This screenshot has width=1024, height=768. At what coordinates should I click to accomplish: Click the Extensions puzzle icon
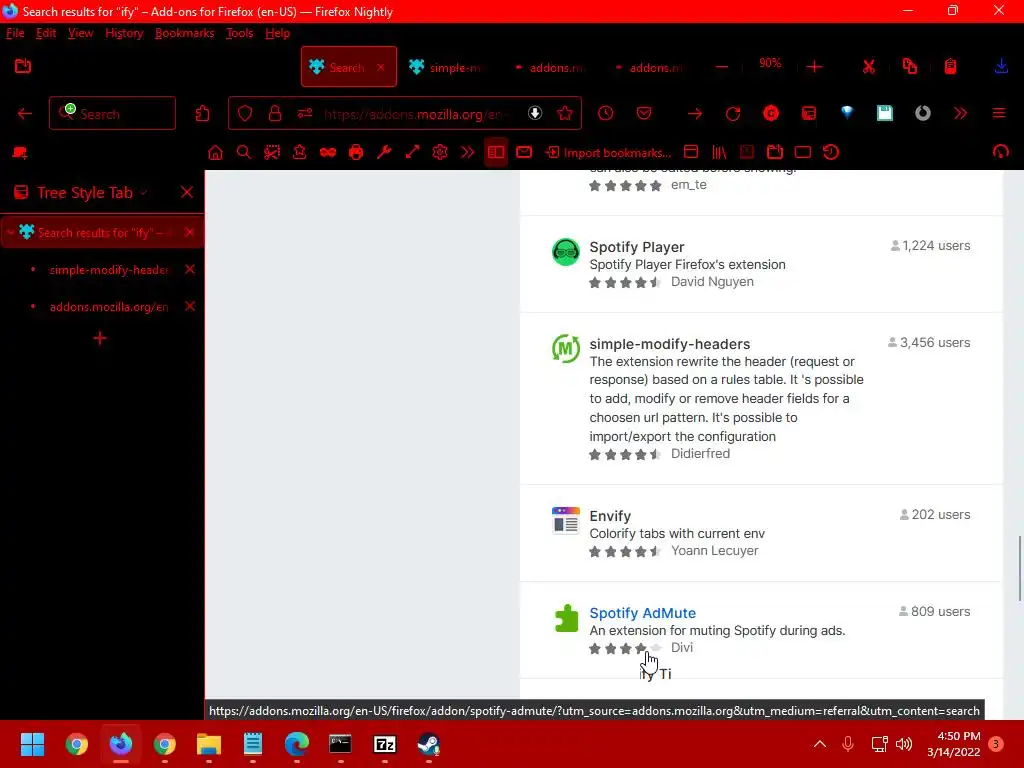pyautogui.click(x=202, y=114)
